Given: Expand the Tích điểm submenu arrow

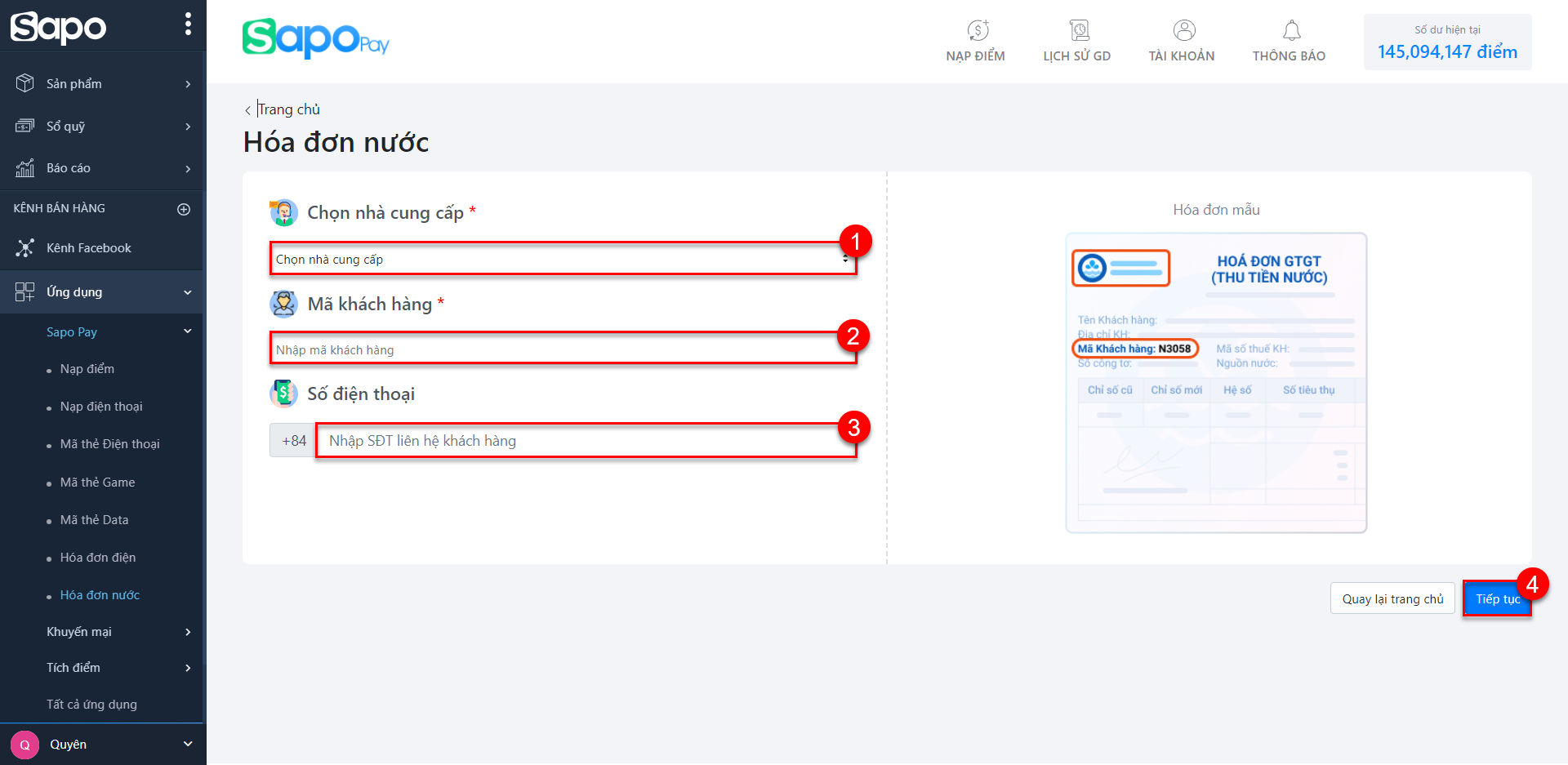Looking at the screenshot, I should (188, 668).
